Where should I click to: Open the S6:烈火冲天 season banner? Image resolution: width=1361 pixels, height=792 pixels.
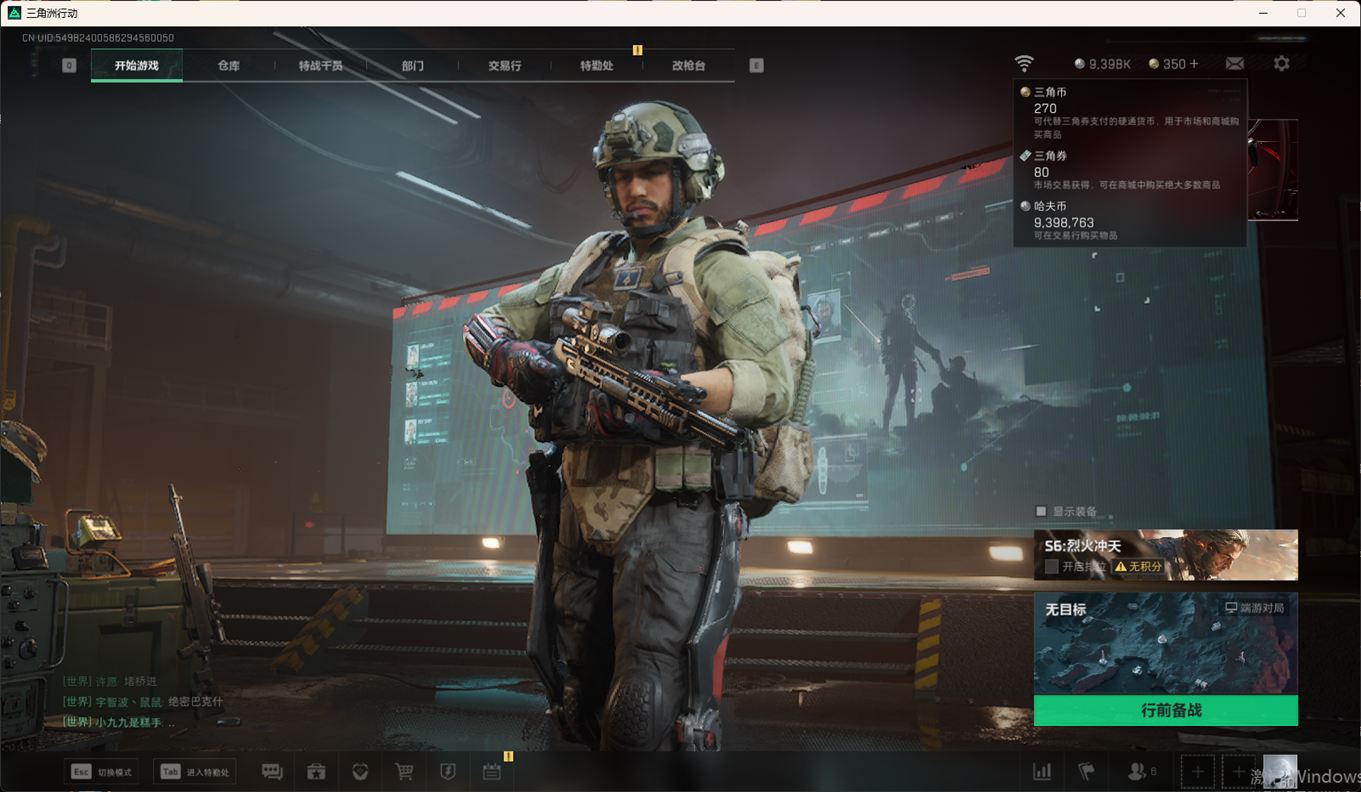1166,555
